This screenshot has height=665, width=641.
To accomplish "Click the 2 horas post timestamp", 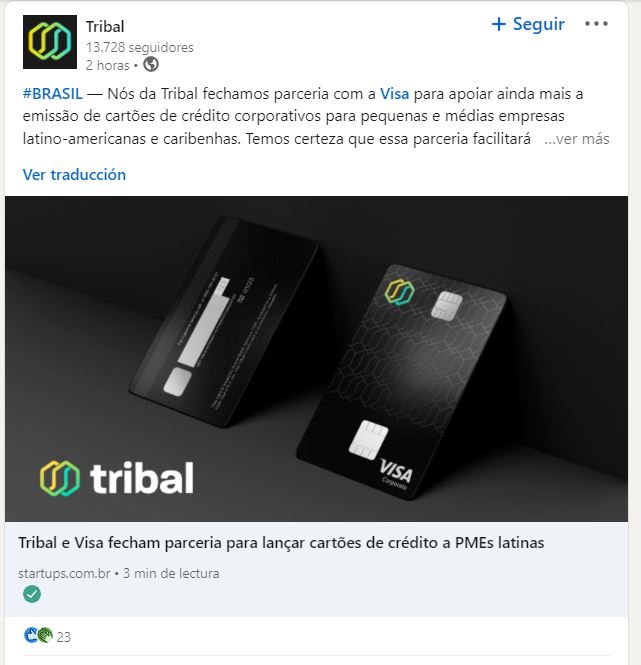I will [107, 65].
